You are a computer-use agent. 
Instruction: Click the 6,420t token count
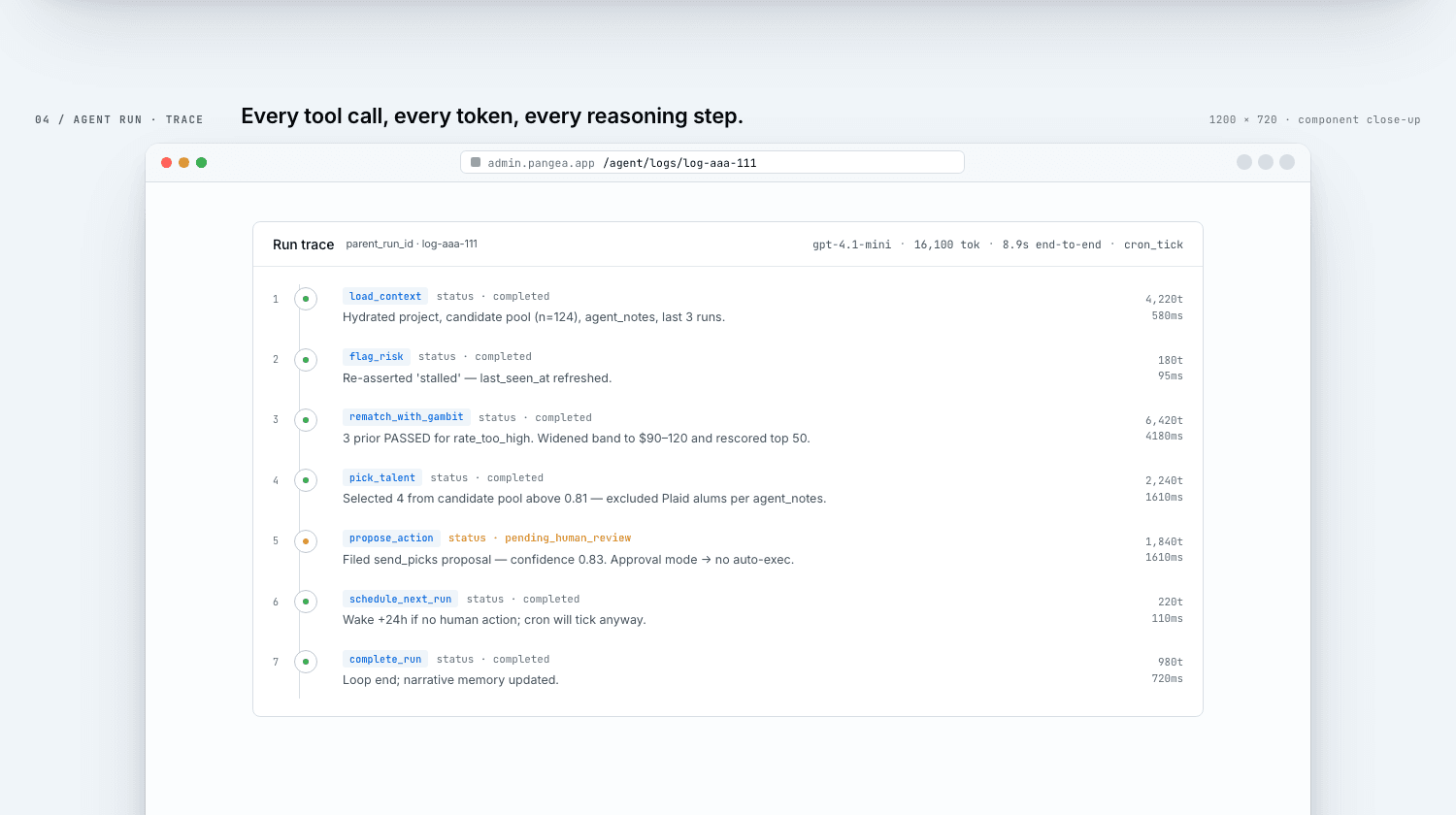(1164, 420)
